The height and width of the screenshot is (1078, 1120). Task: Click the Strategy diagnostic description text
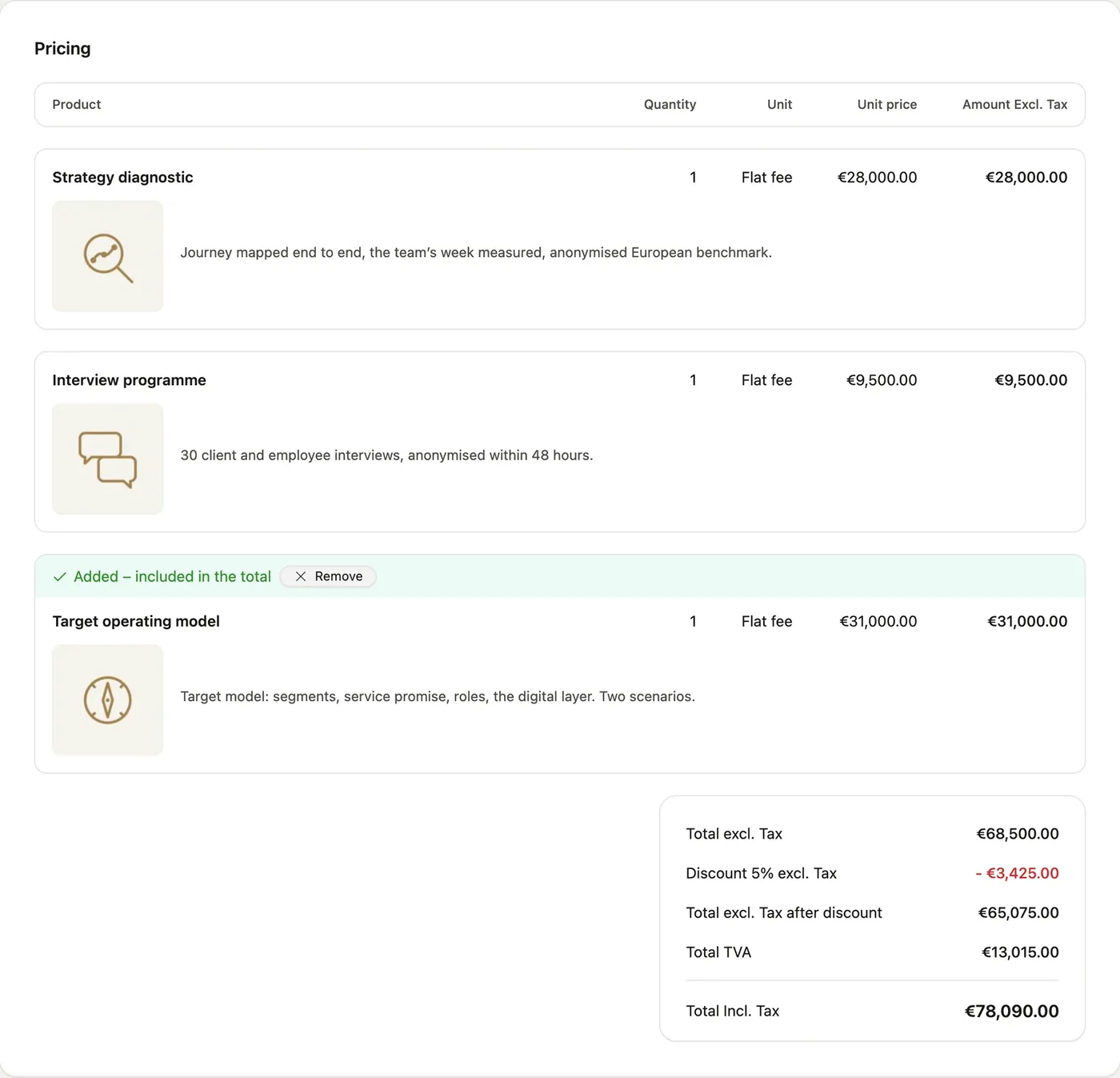pos(476,253)
